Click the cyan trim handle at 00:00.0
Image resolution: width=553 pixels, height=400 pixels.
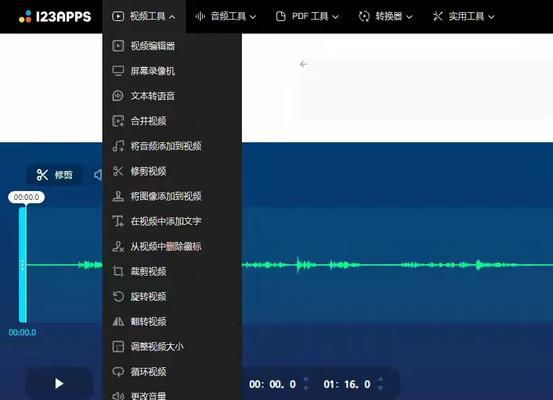tap(23, 265)
